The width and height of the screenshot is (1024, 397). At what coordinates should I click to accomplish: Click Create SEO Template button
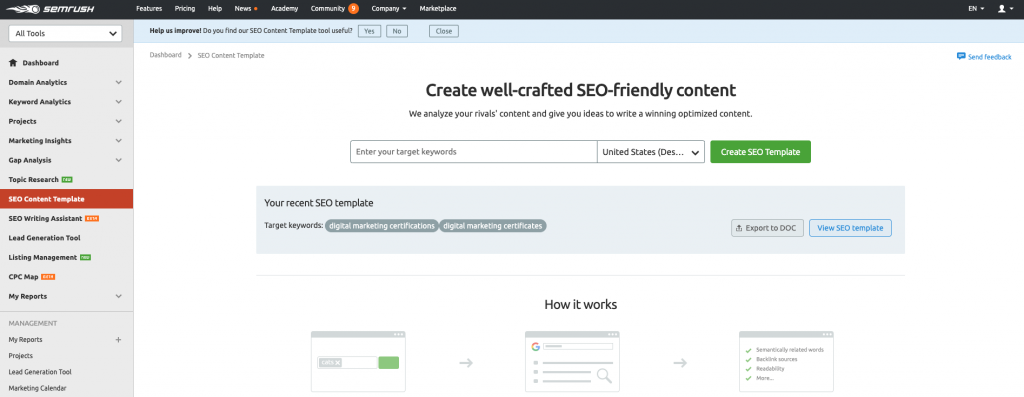coord(760,151)
